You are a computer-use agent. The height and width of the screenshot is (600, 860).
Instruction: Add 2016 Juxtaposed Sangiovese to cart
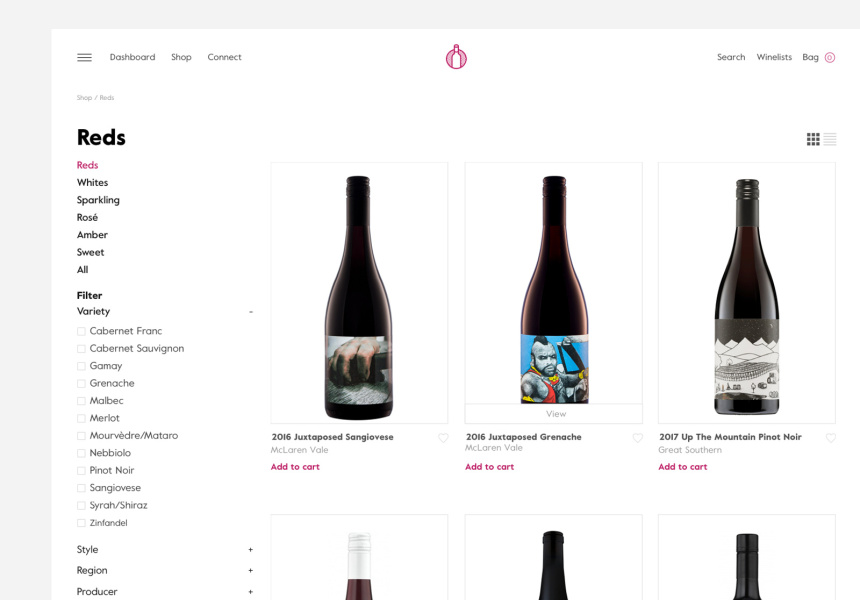pos(295,467)
